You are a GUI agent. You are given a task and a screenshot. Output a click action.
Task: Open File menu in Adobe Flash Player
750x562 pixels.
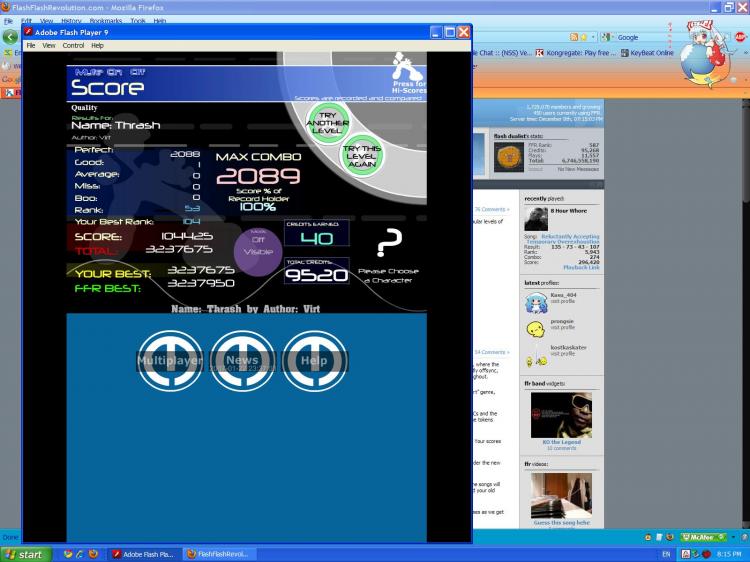tap(31, 45)
